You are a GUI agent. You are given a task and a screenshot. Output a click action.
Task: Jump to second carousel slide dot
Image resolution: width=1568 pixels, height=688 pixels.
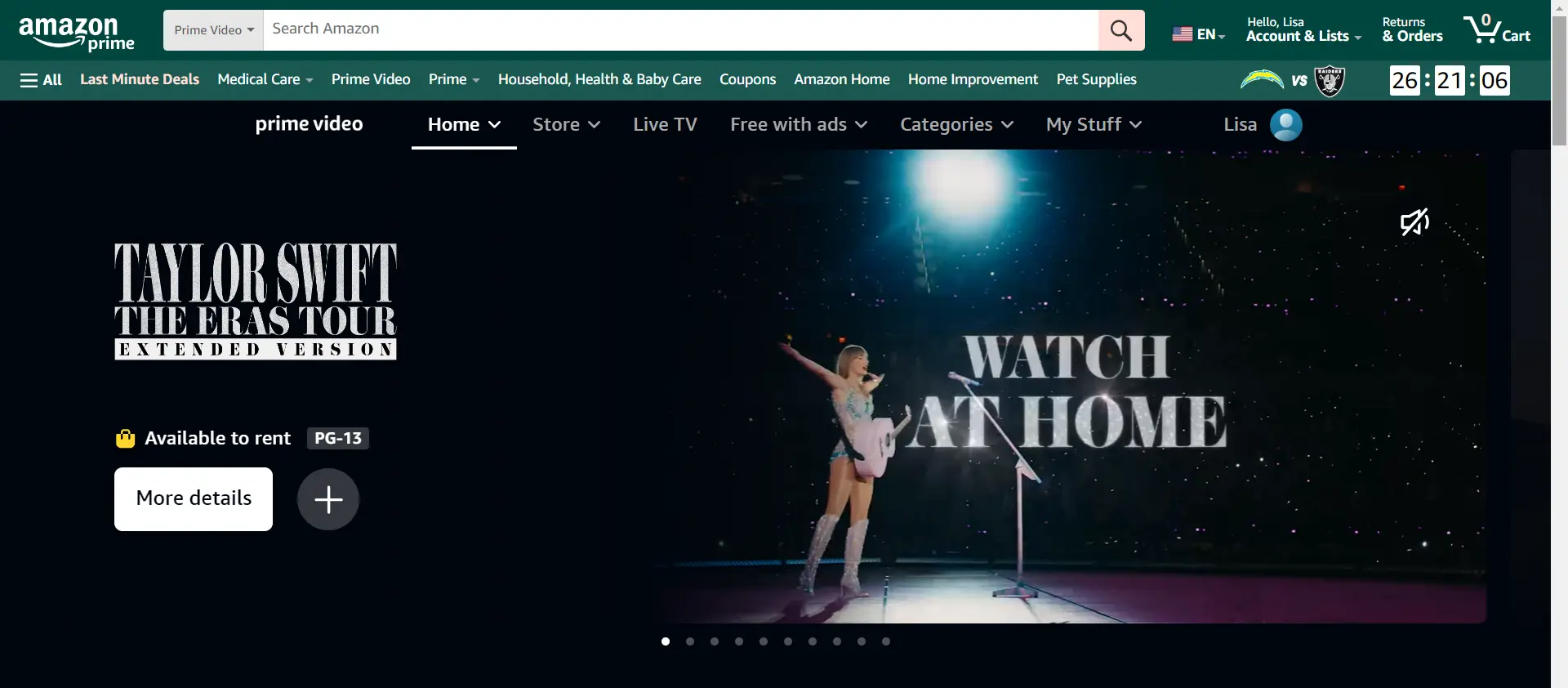(690, 641)
